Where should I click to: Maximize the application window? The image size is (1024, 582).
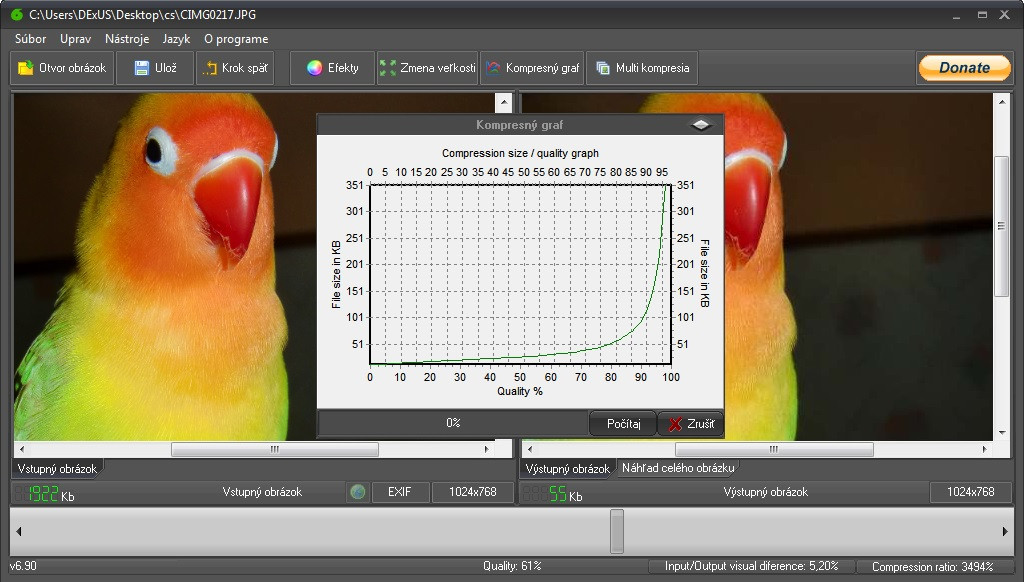tap(982, 14)
